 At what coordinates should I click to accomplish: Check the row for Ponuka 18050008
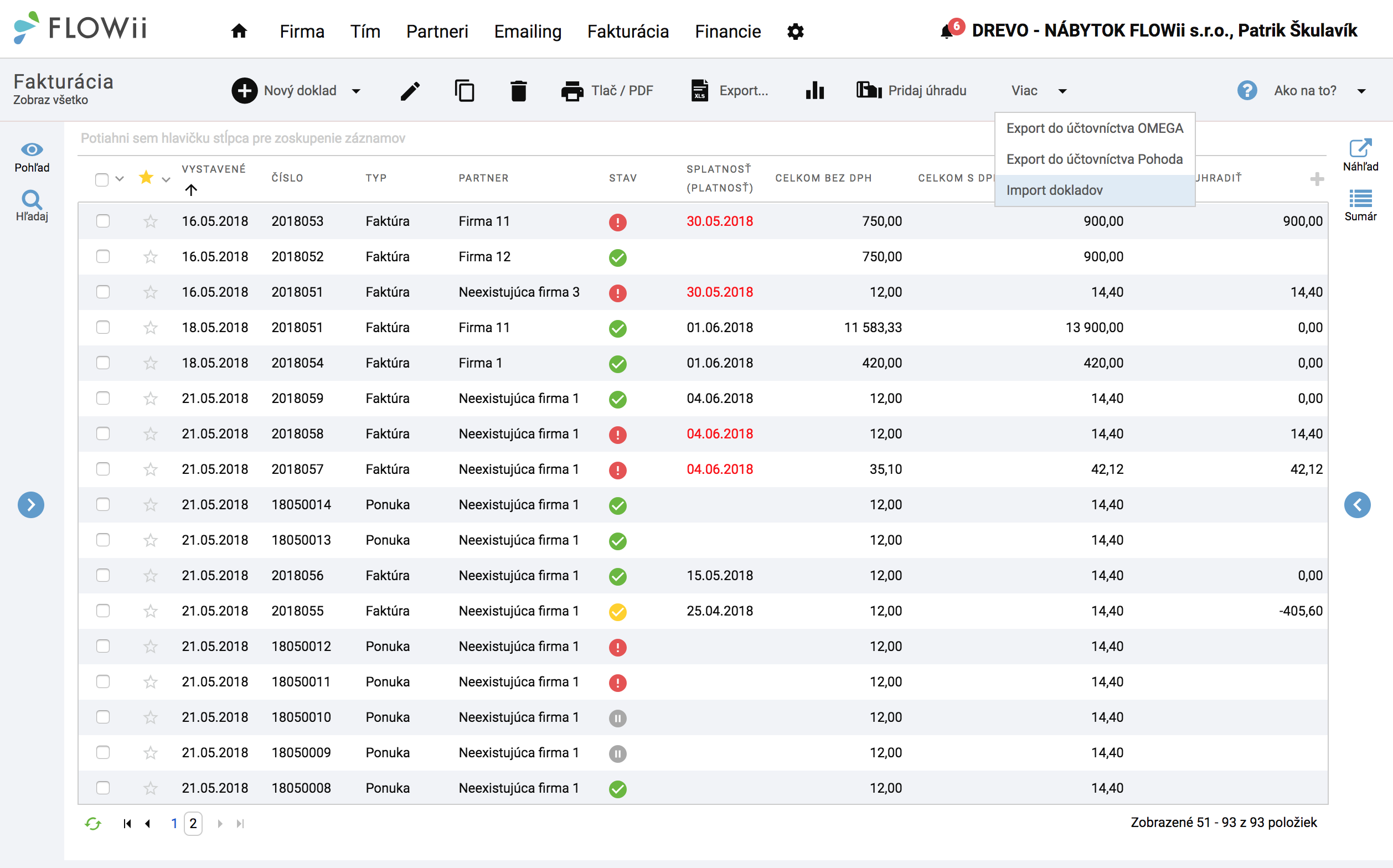[103, 788]
